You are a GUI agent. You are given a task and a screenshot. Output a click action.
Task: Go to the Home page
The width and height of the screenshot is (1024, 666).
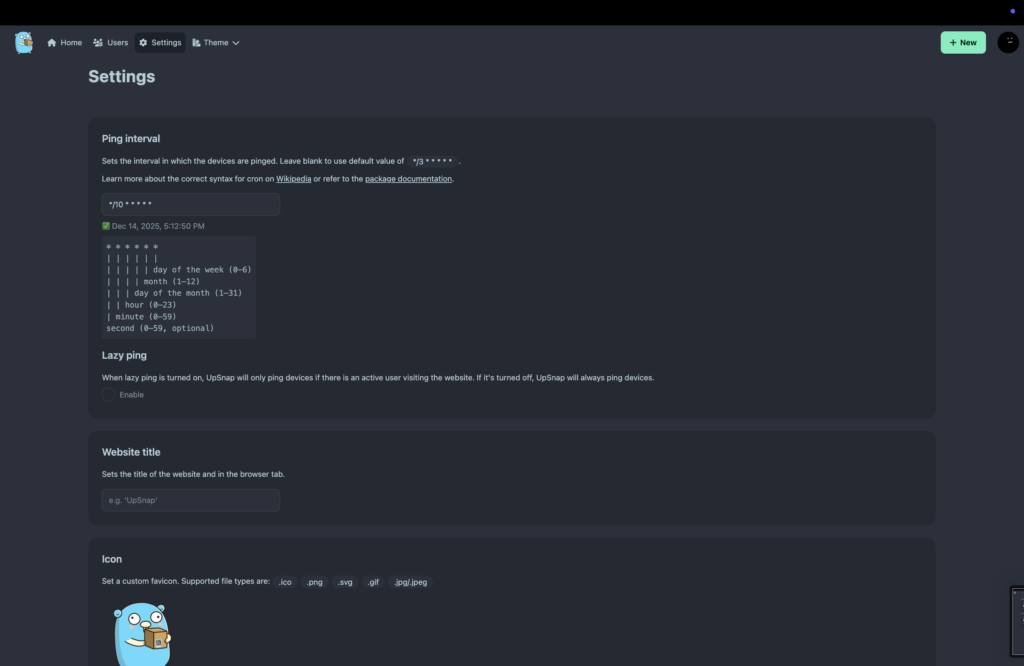click(70, 43)
